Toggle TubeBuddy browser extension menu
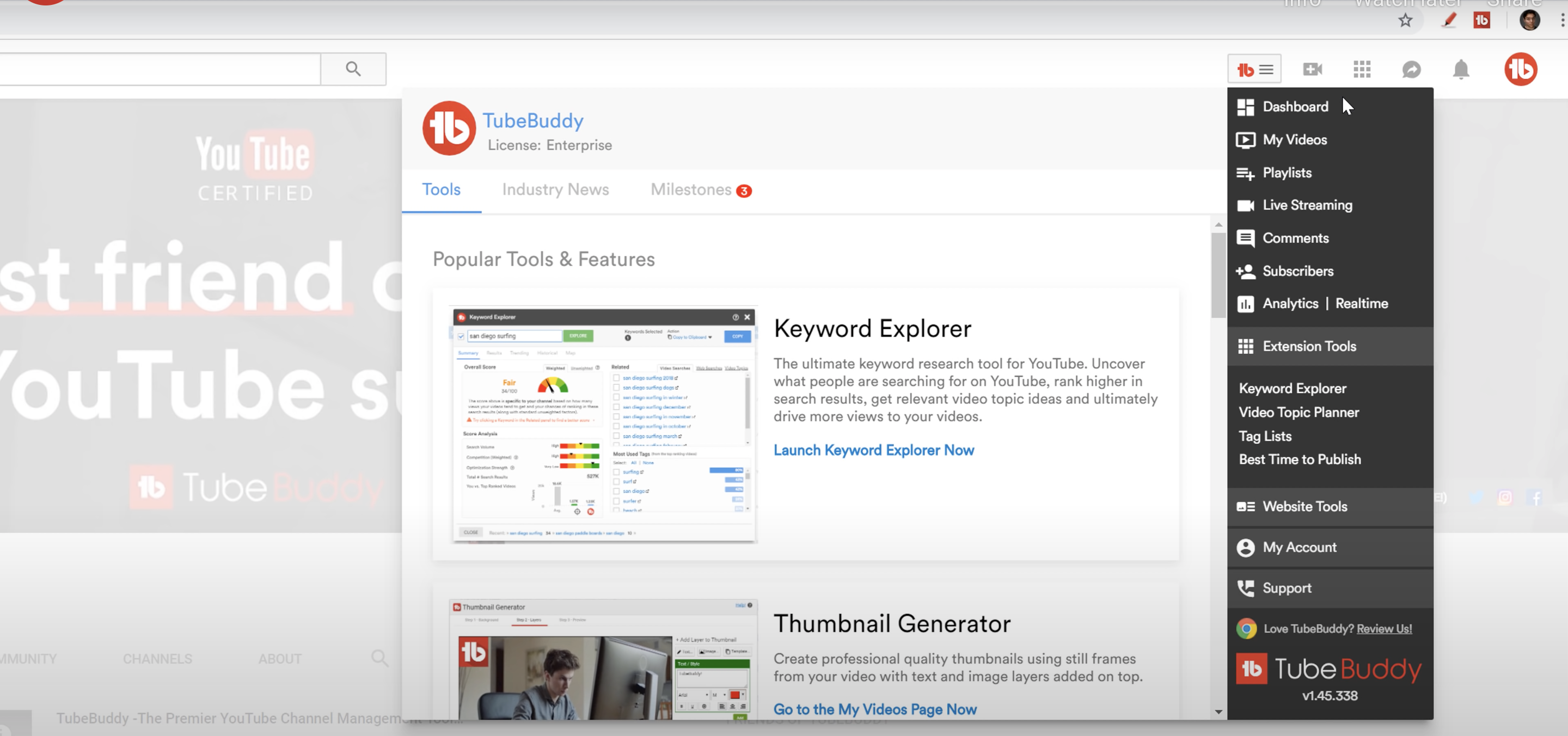 pyautogui.click(x=1254, y=69)
